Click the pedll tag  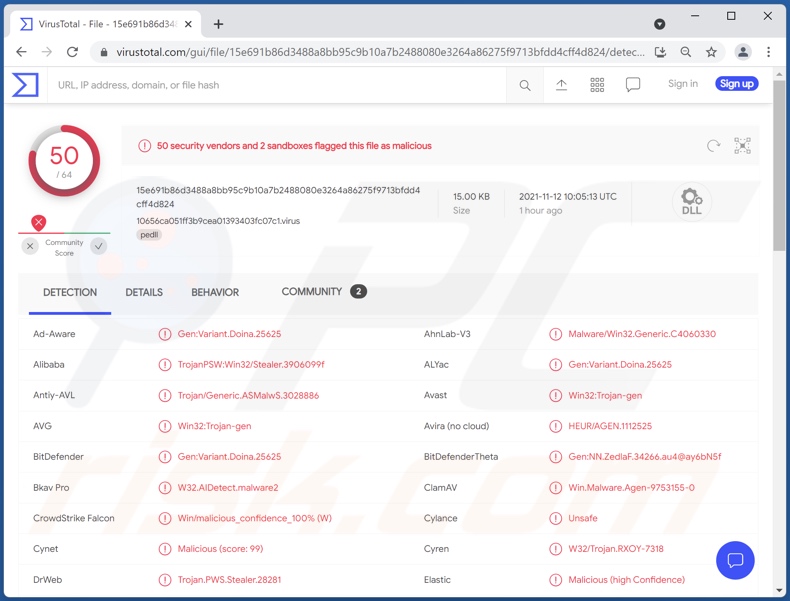point(149,235)
